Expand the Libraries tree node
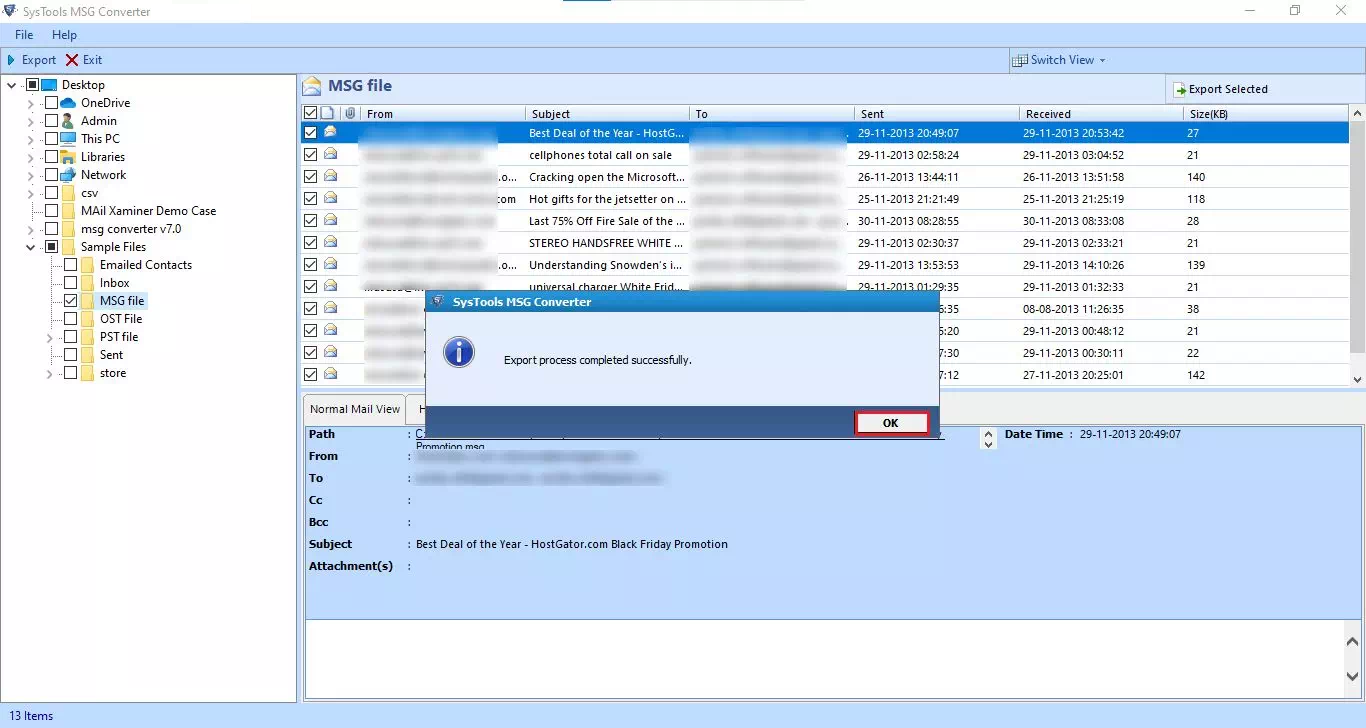 tap(30, 157)
